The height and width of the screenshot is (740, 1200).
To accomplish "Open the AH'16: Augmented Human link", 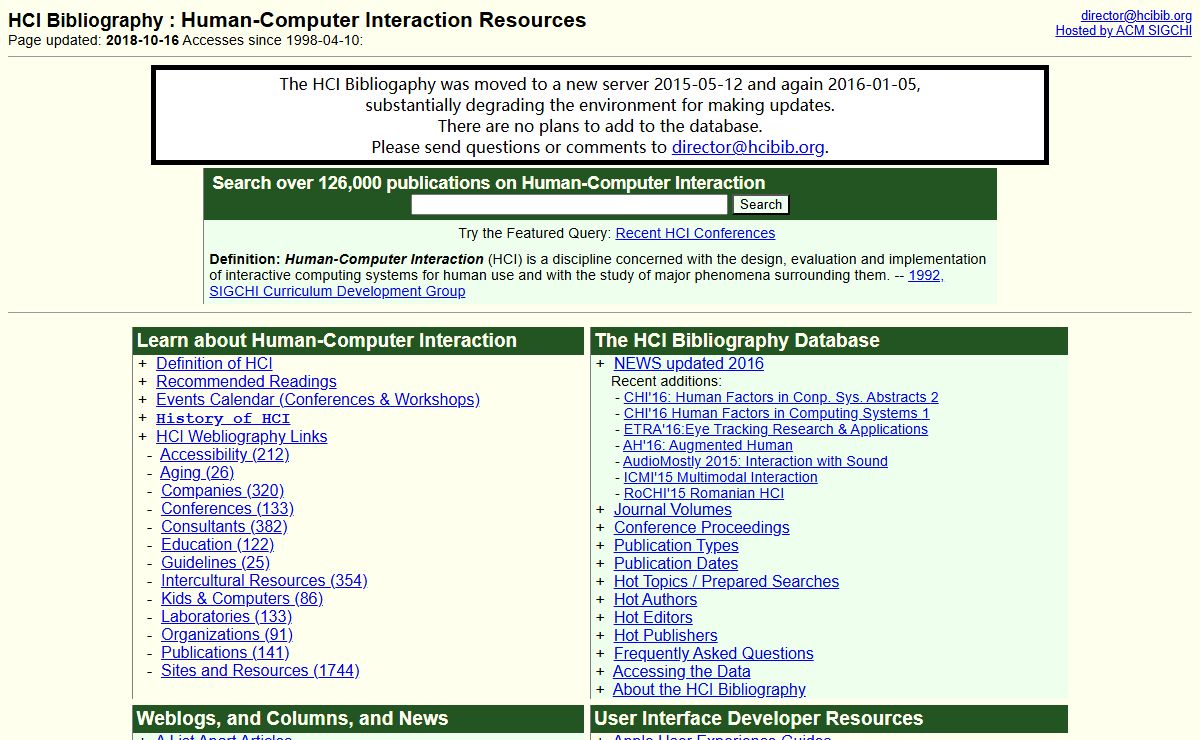I will coord(707,446).
